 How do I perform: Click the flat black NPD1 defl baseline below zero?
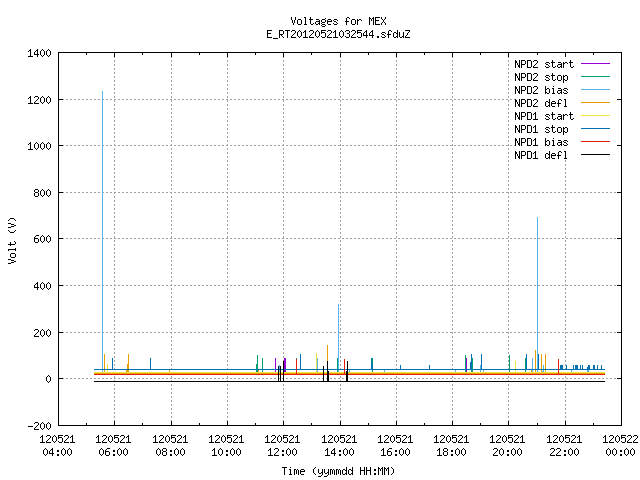tap(349, 381)
